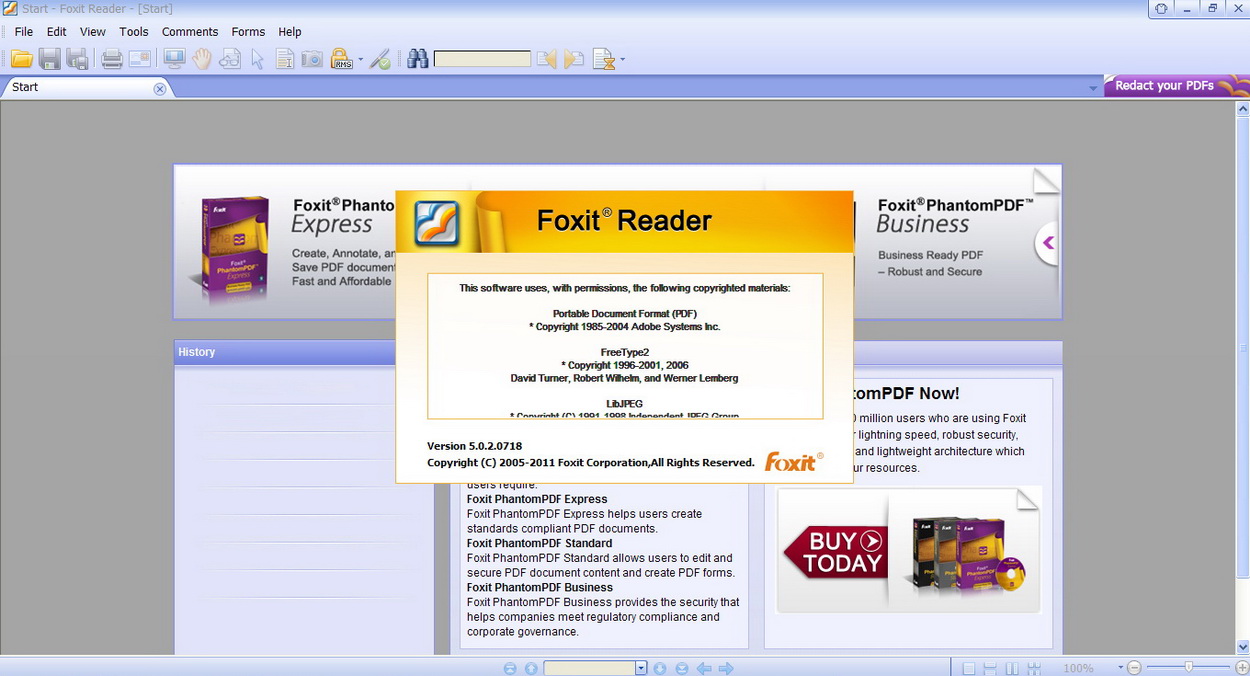
Task: Open the View menu
Action: click(x=93, y=32)
